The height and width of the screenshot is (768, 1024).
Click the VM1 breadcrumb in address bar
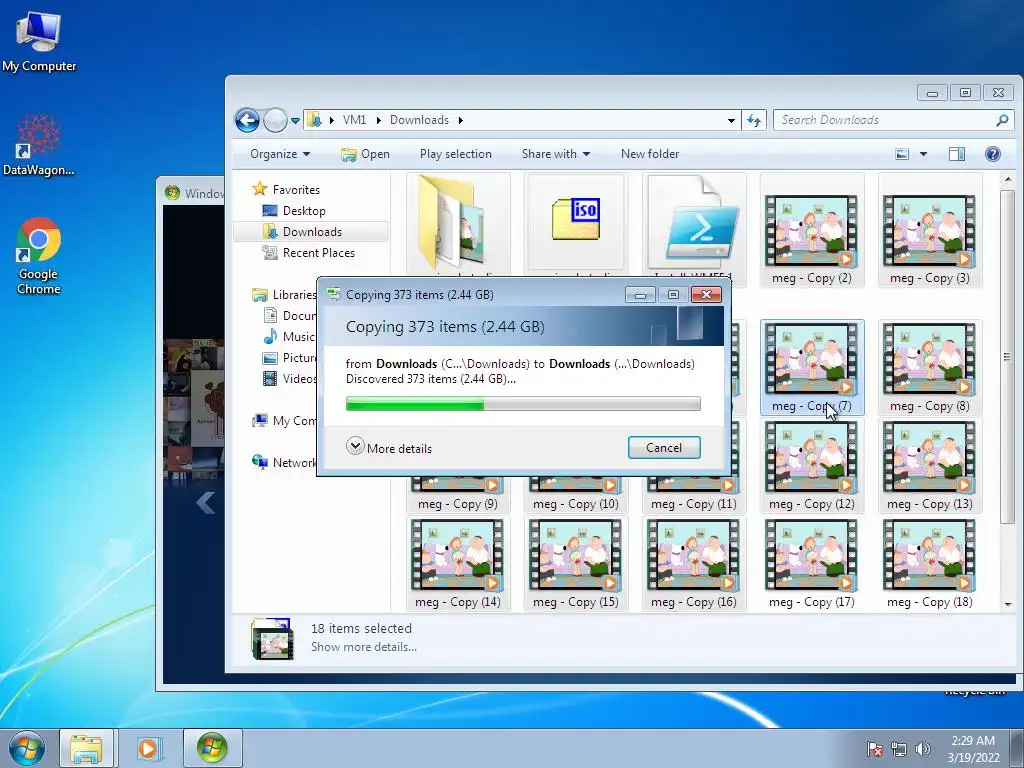[x=354, y=120]
